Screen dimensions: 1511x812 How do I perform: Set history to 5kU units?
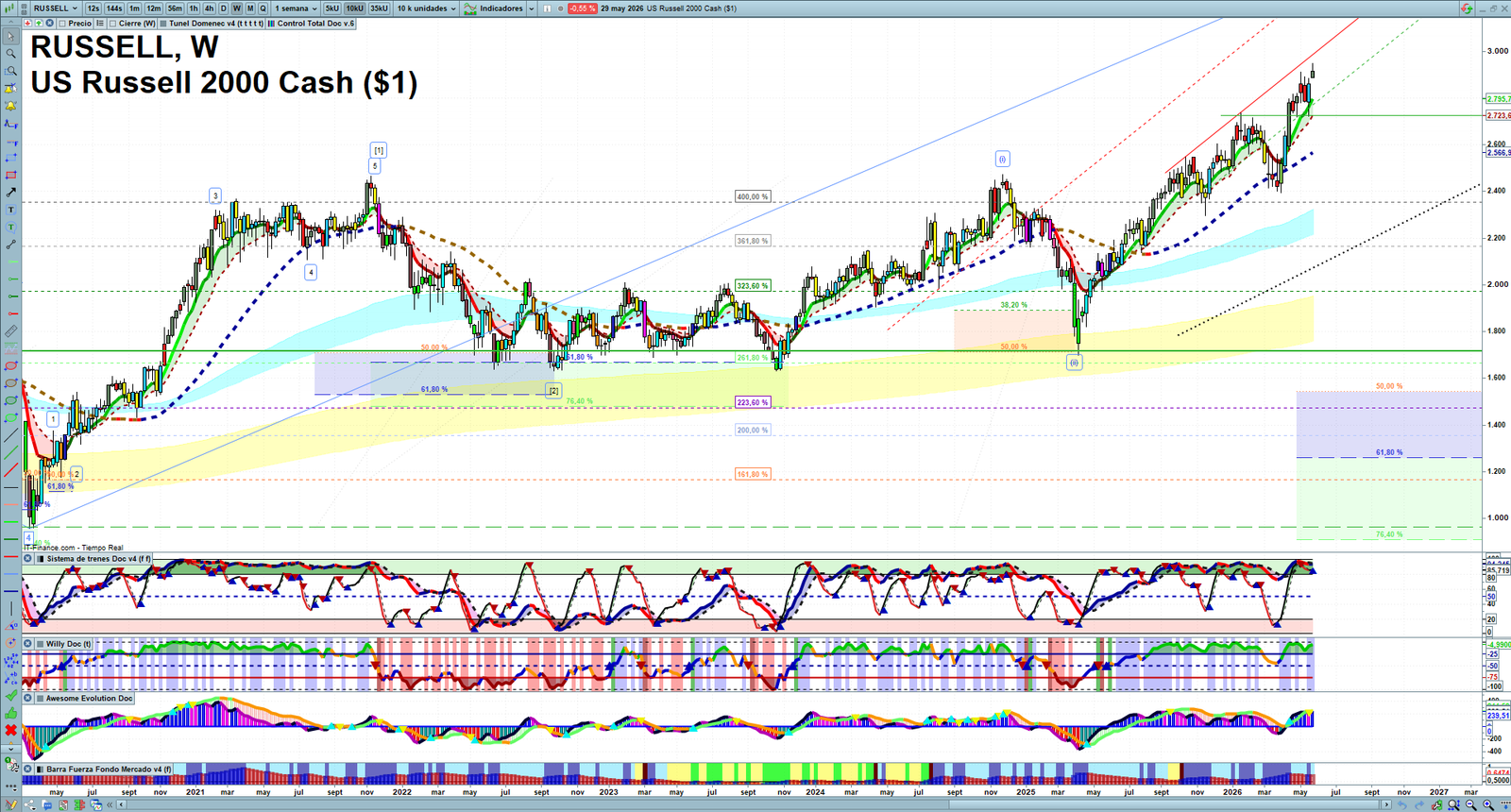pos(331,8)
